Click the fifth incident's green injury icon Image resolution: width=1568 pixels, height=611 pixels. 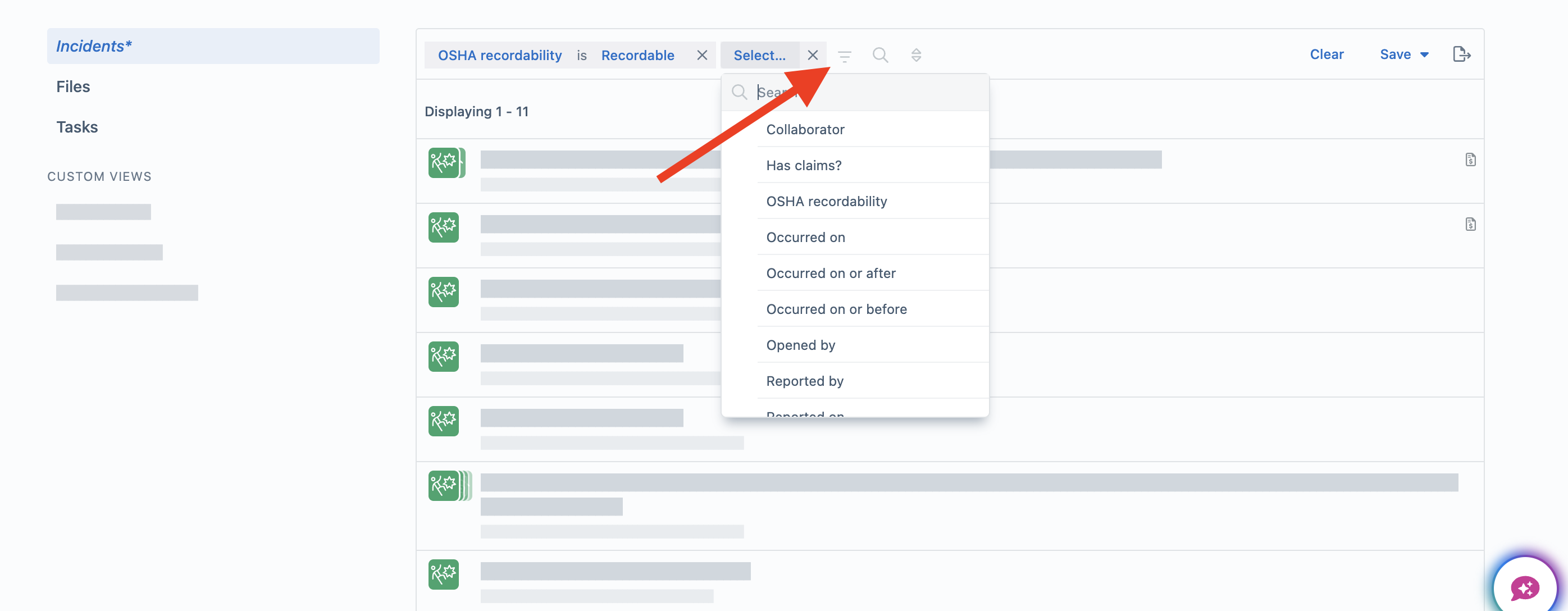[444, 421]
